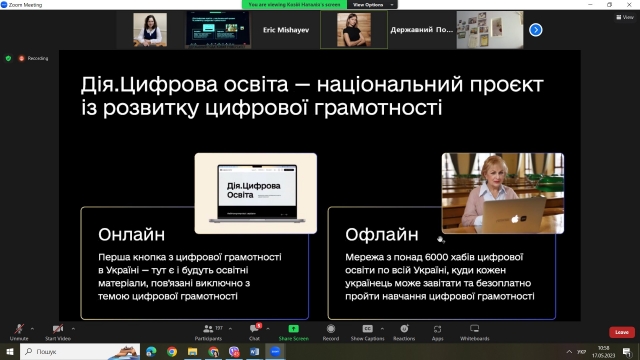Unmute the microphone
This screenshot has width=640, height=360.
tap(19, 332)
